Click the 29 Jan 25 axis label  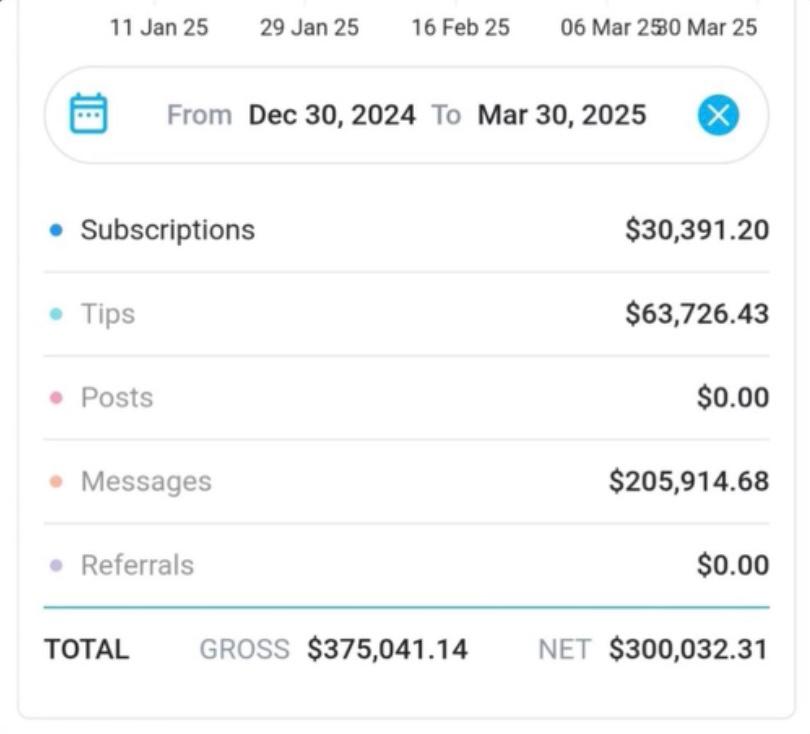(309, 27)
